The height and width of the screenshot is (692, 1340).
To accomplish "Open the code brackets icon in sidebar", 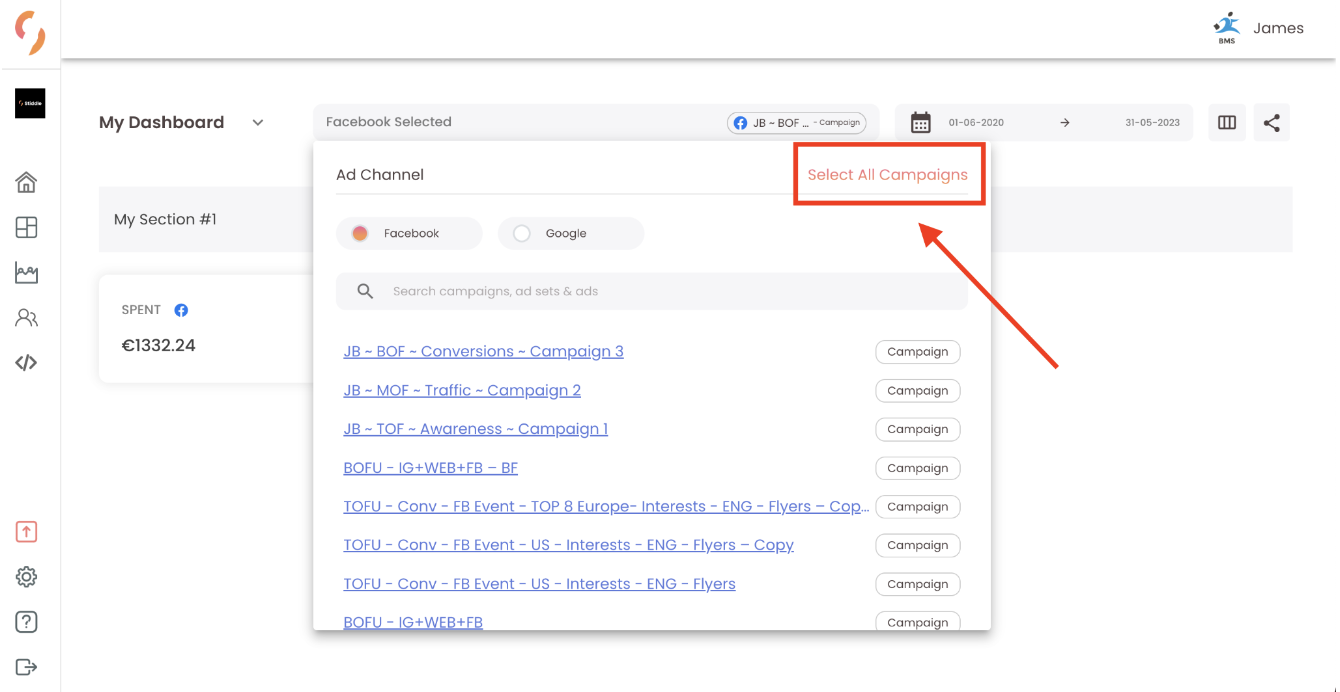I will point(27,363).
